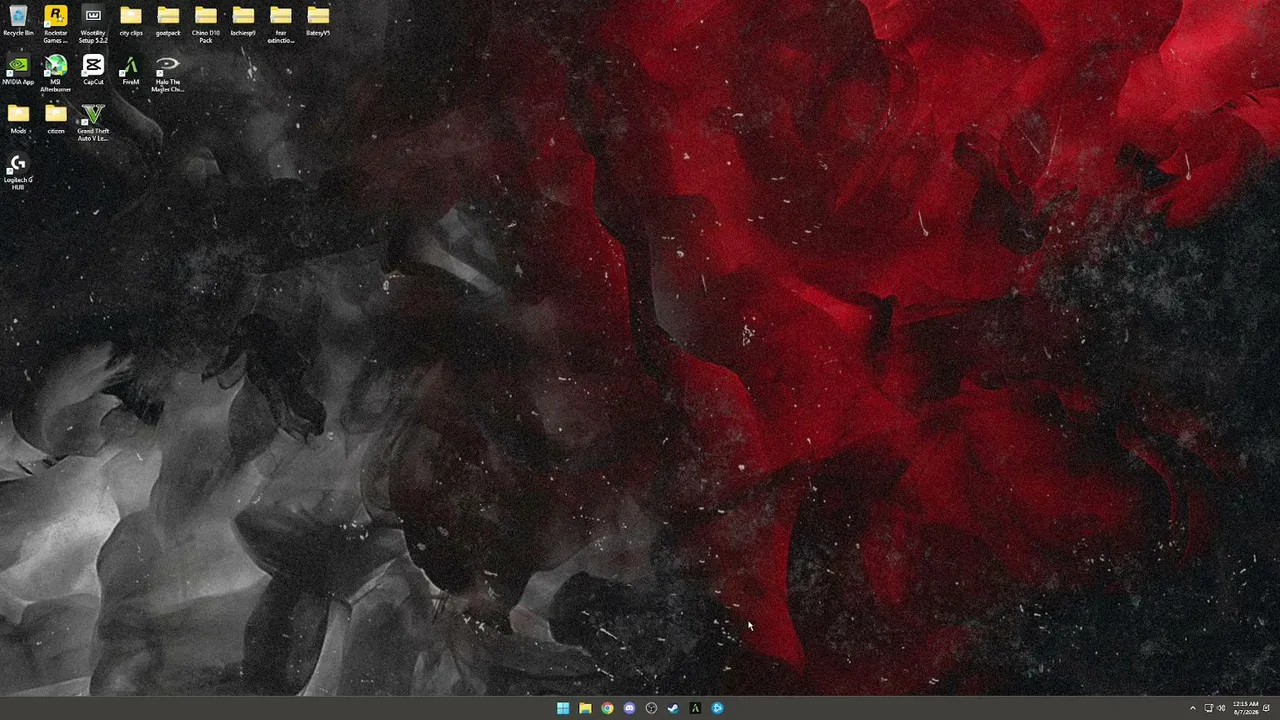The image size is (1280, 720).
Task: Open the round gray taskbar app icon
Action: (651, 708)
